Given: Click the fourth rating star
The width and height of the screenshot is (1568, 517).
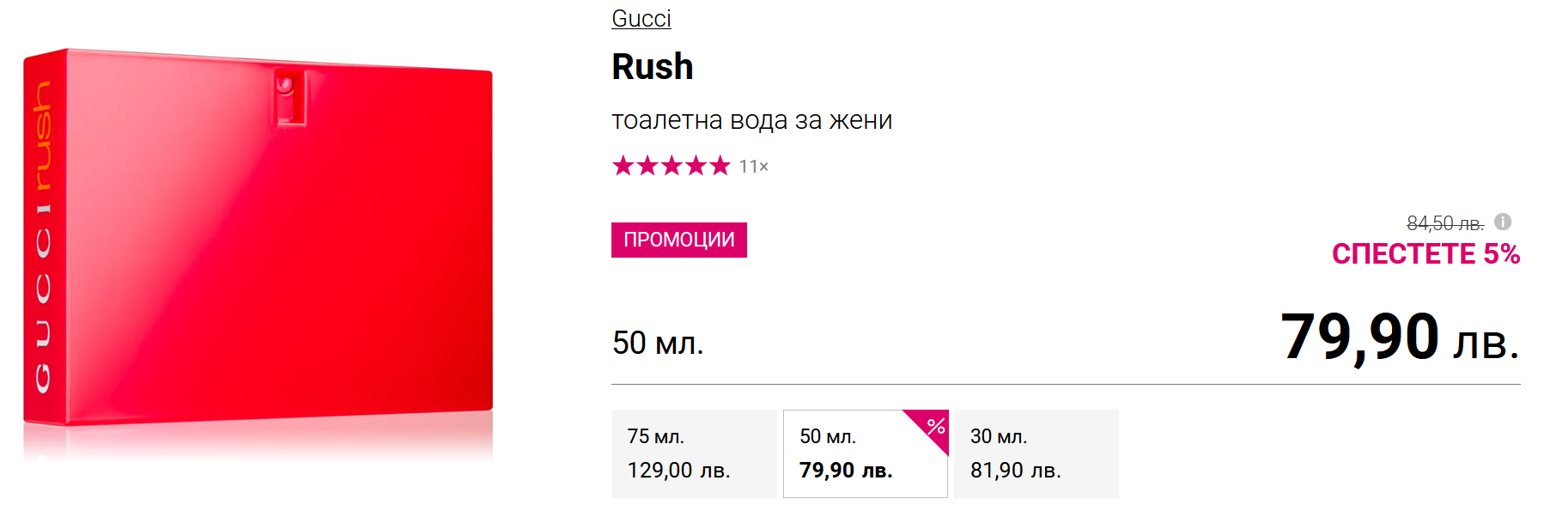Looking at the screenshot, I should pyautogui.click(x=696, y=166).
